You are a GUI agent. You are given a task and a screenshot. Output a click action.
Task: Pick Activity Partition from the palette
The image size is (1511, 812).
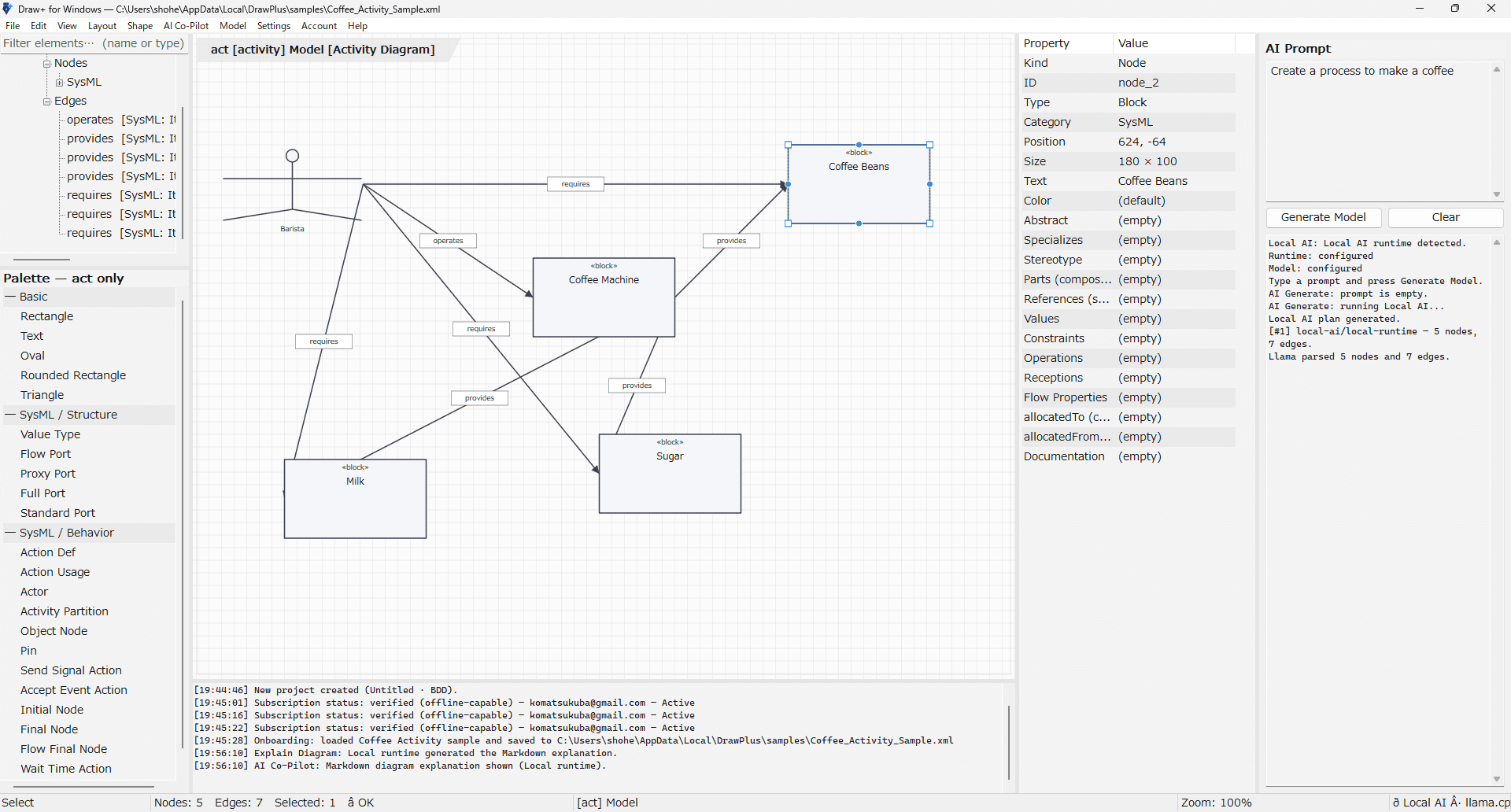click(65, 611)
